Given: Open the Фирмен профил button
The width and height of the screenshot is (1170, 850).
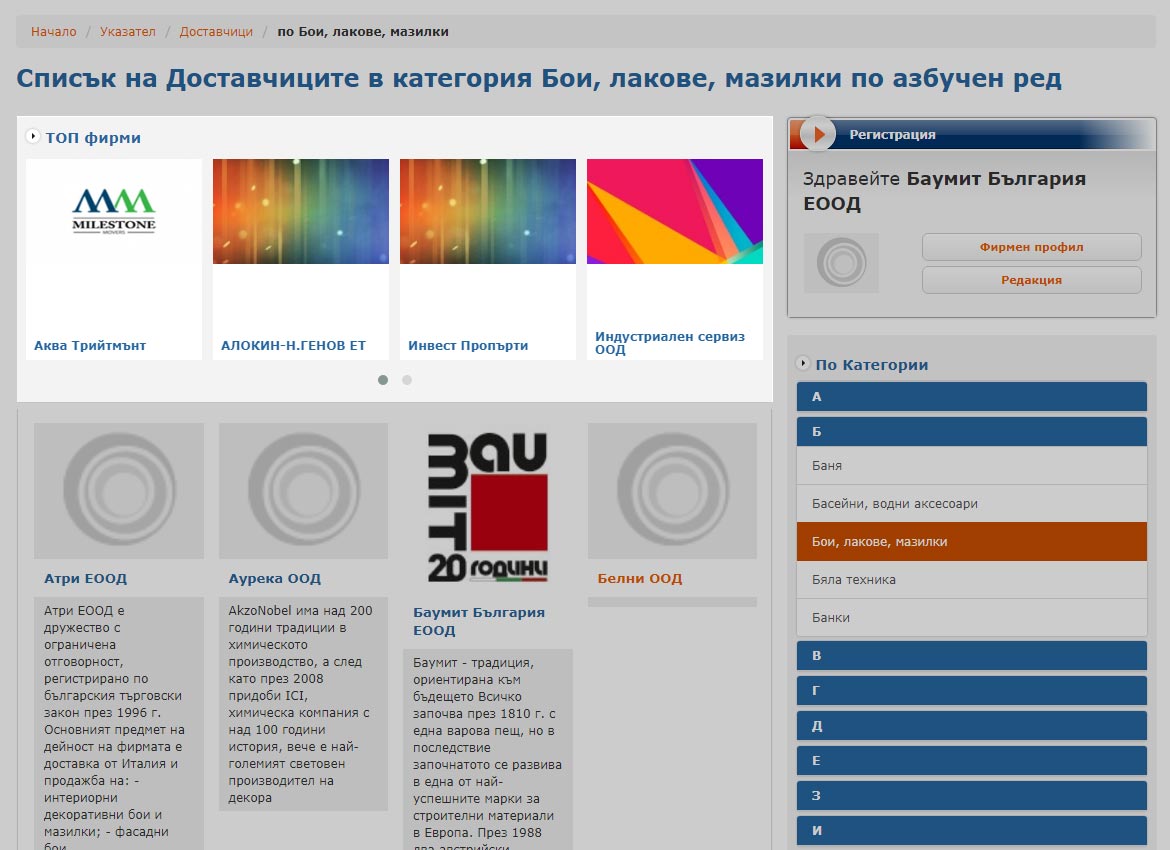Looking at the screenshot, I should click(x=1032, y=247).
